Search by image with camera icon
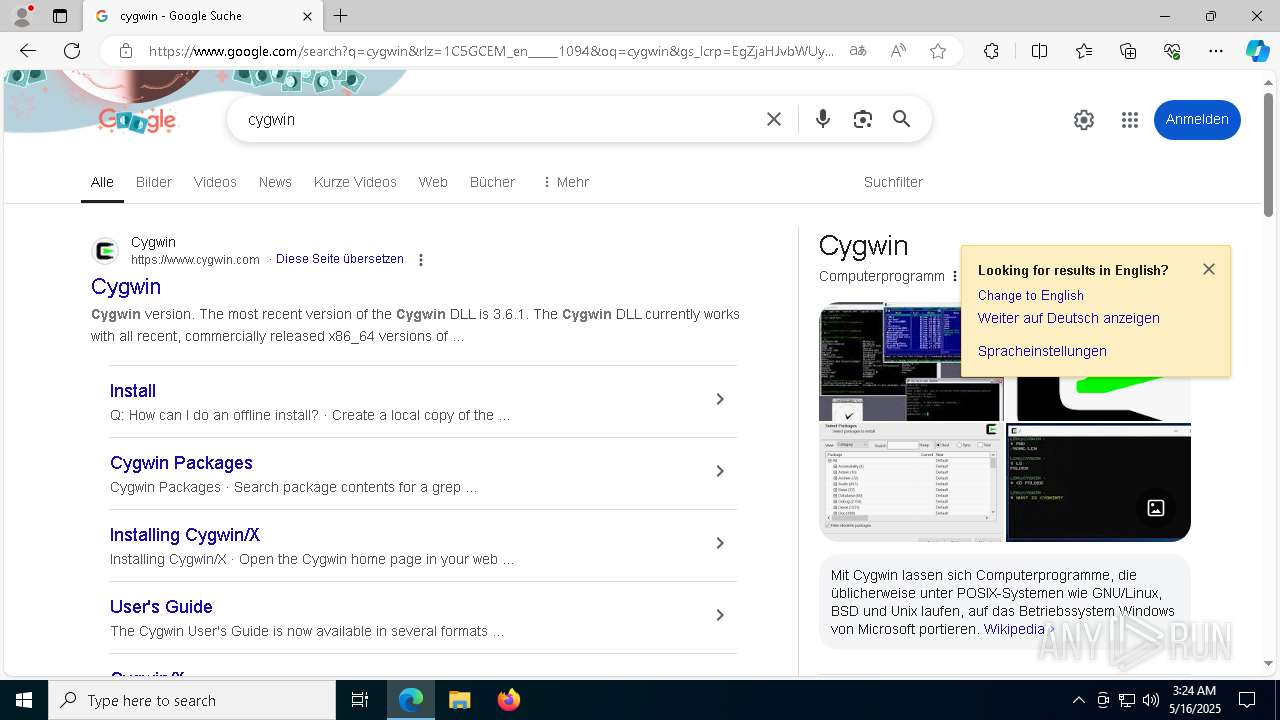 (x=863, y=119)
